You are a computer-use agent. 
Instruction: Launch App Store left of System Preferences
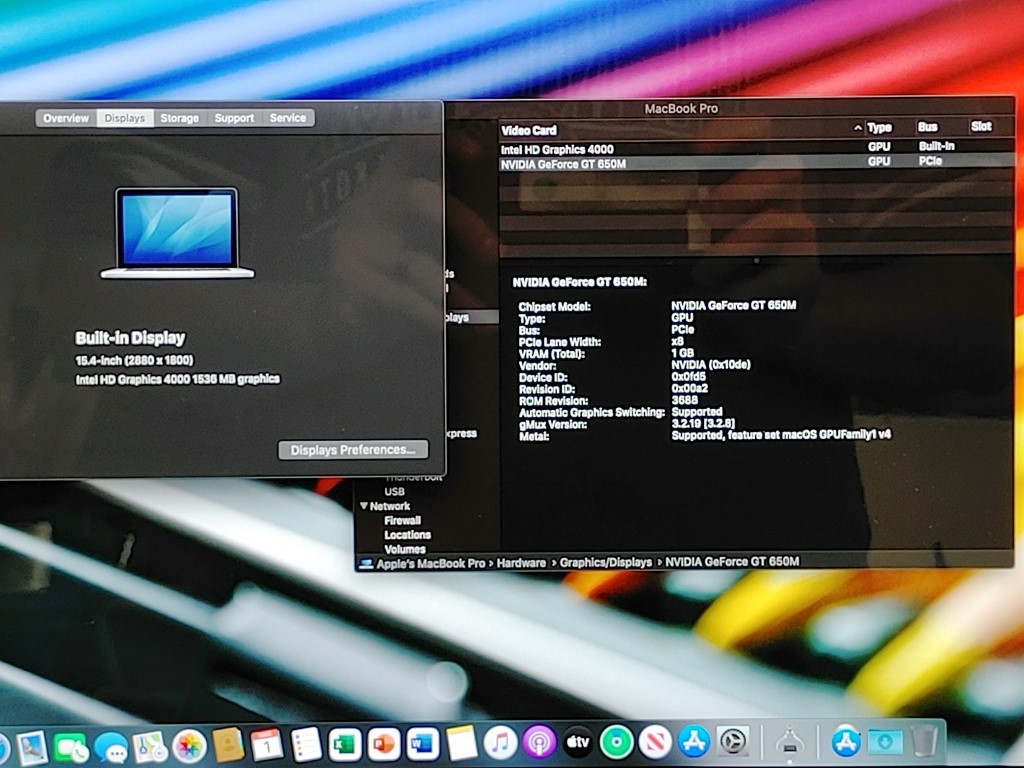click(694, 741)
